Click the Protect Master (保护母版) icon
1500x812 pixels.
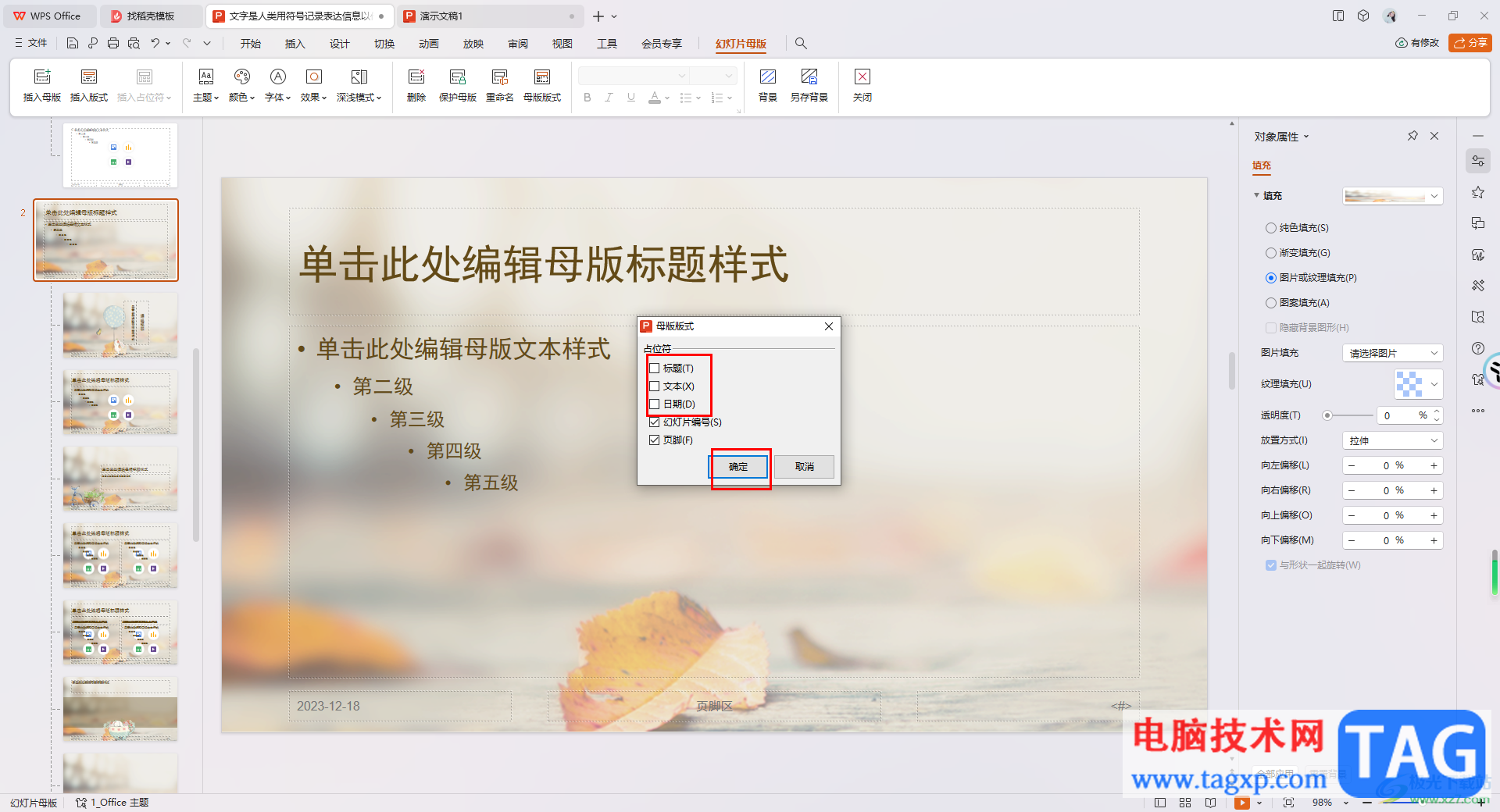458,77
